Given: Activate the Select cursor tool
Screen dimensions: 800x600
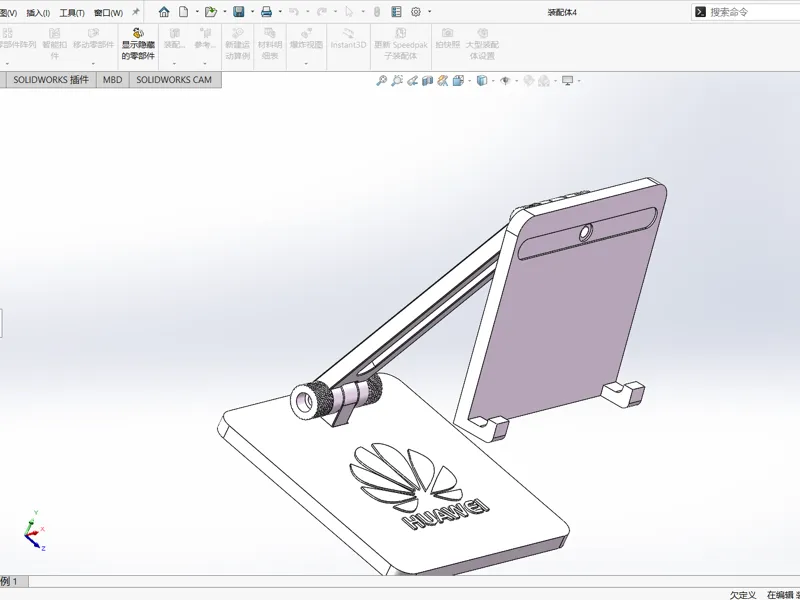Looking at the screenshot, I should click(x=349, y=12).
